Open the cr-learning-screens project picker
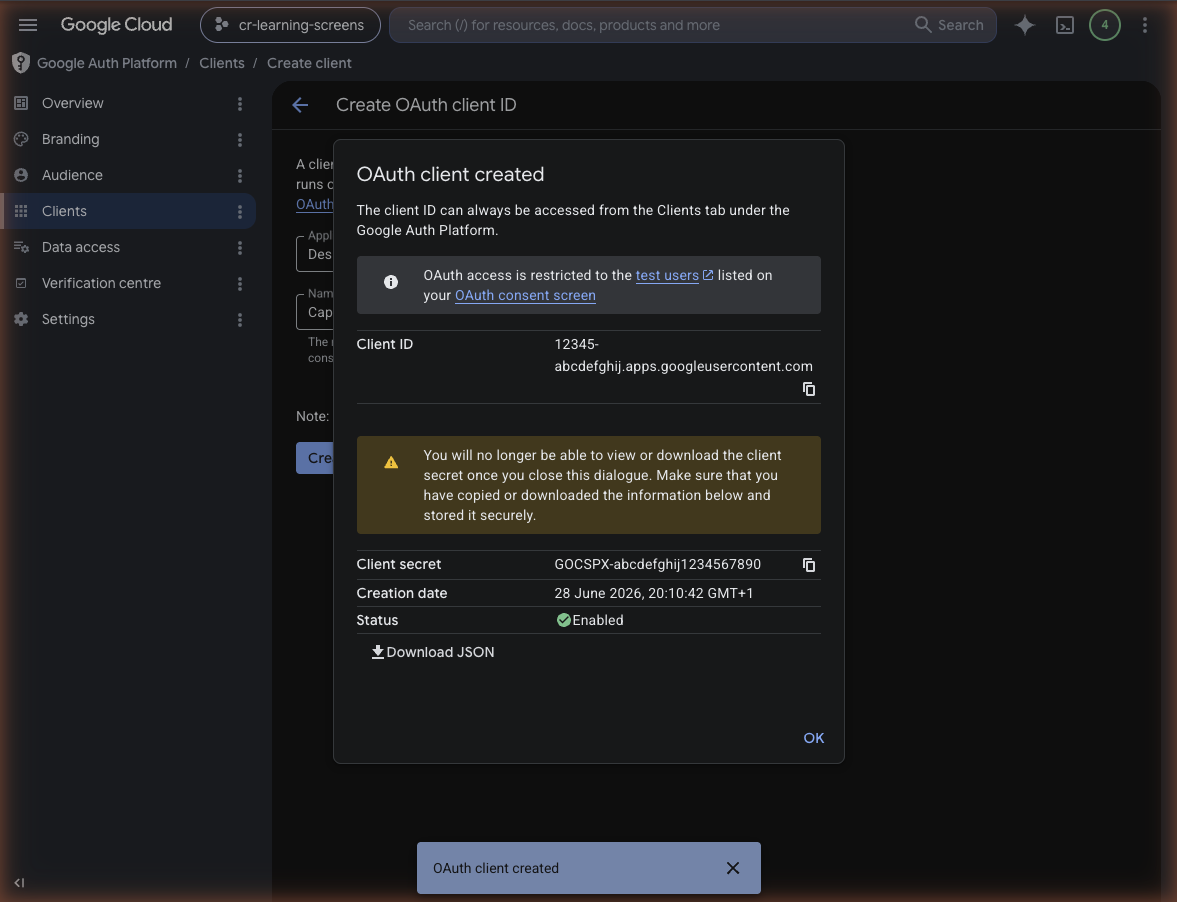 tap(290, 25)
